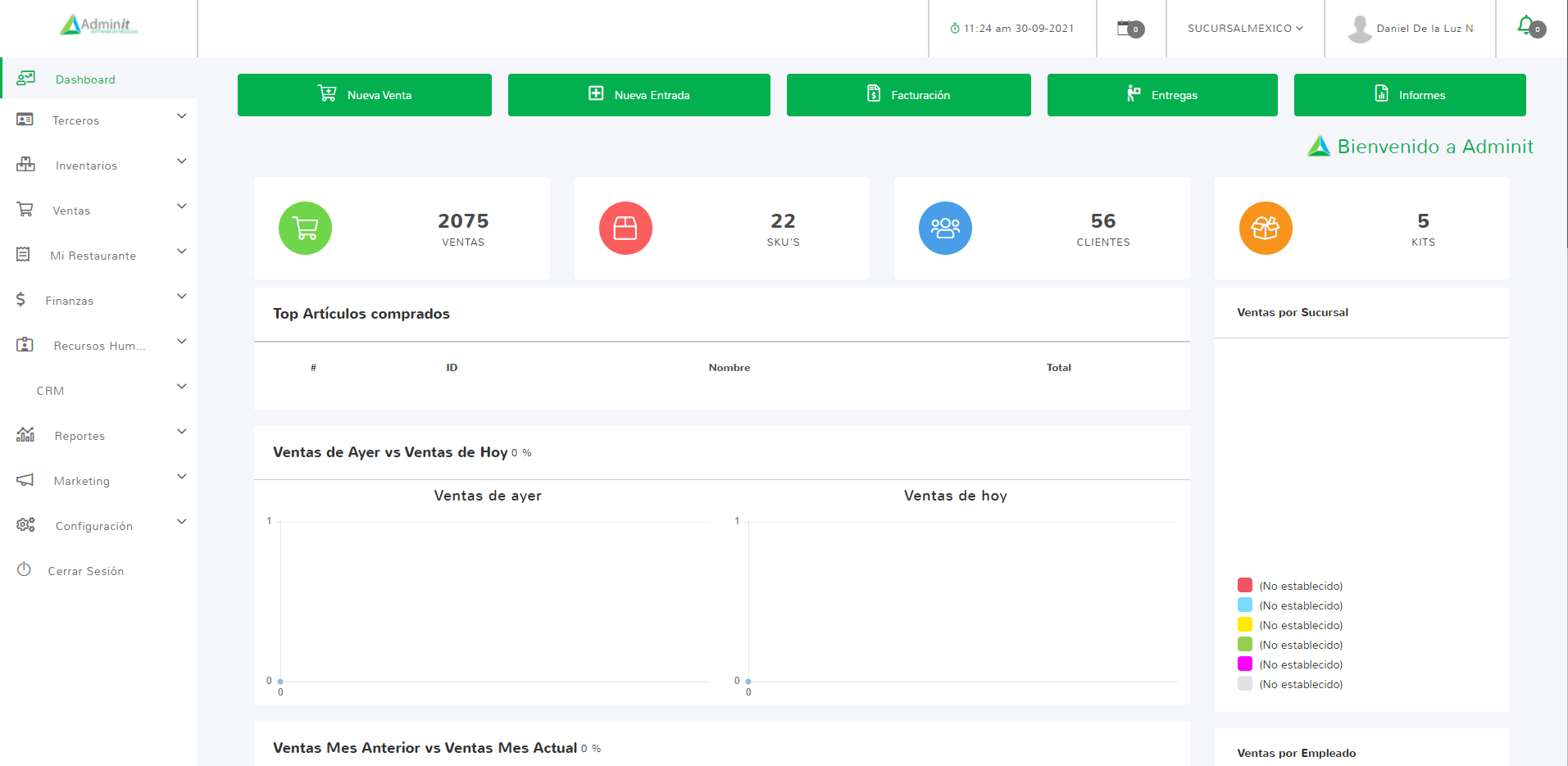Click the Adminit logo in sidebar

[98, 25]
